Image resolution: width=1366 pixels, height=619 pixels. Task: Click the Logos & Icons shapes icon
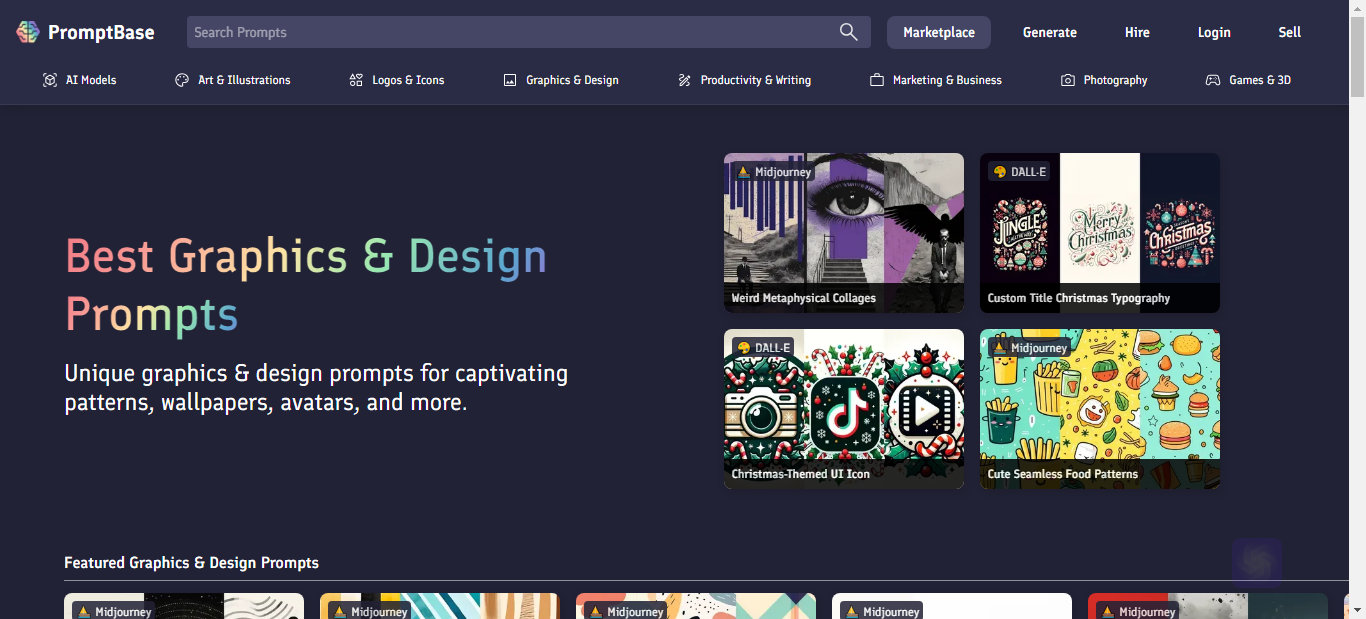coord(356,80)
